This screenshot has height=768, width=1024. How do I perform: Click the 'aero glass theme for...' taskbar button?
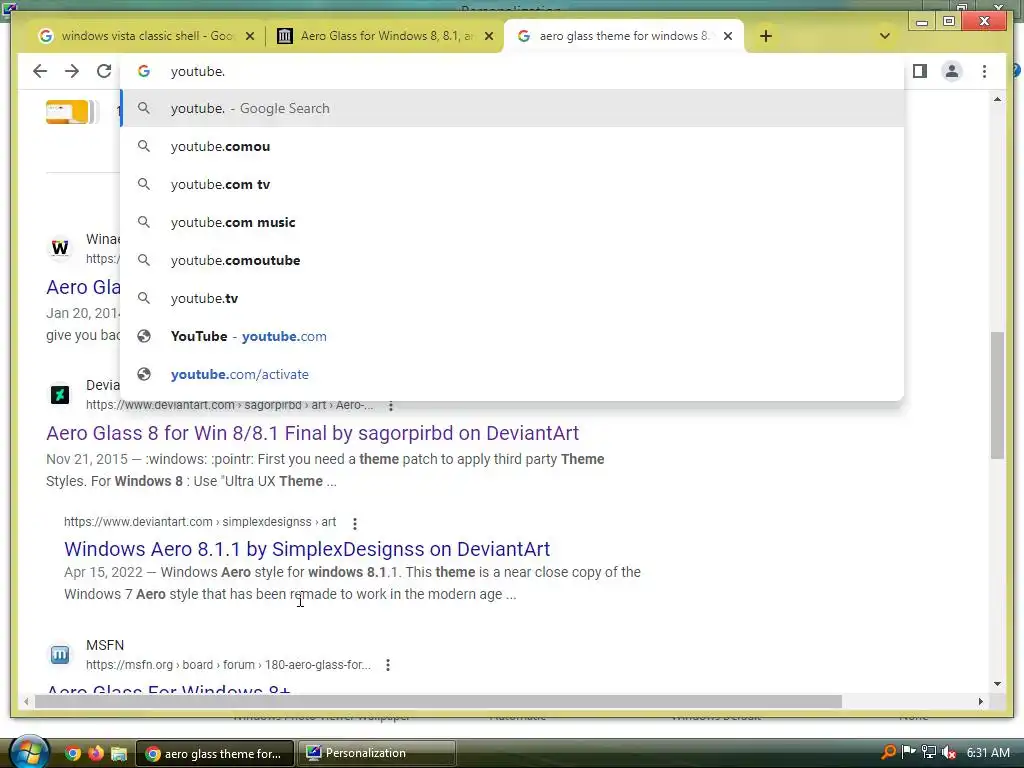(x=216, y=753)
